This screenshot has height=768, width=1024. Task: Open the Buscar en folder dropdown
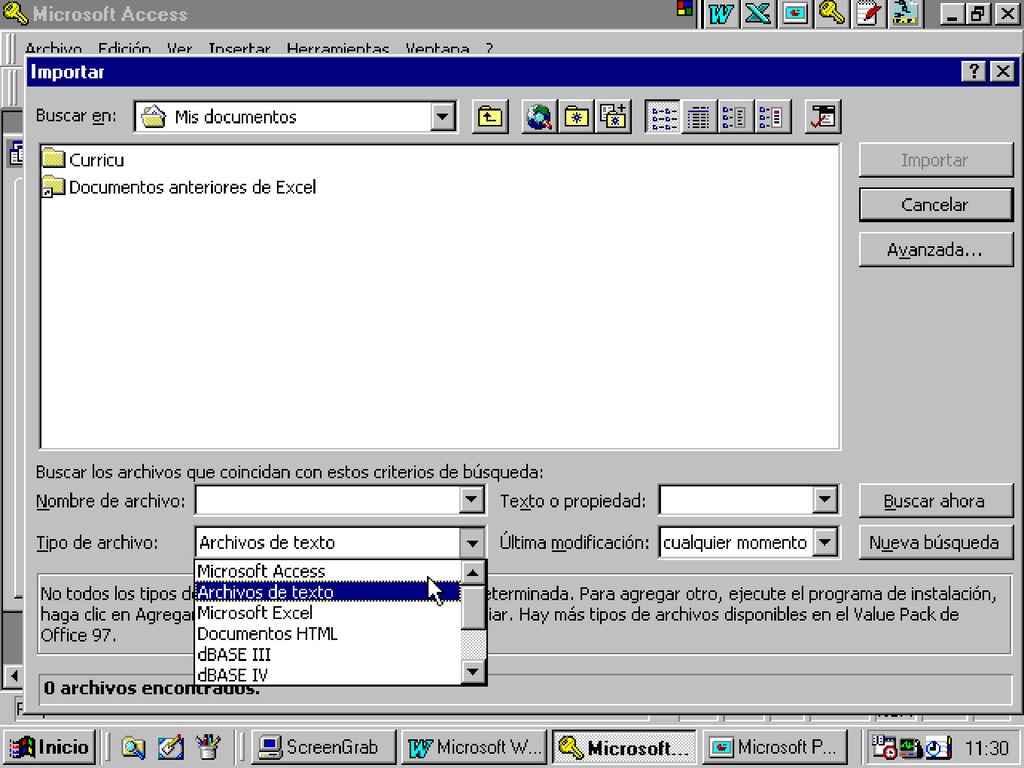coord(442,117)
